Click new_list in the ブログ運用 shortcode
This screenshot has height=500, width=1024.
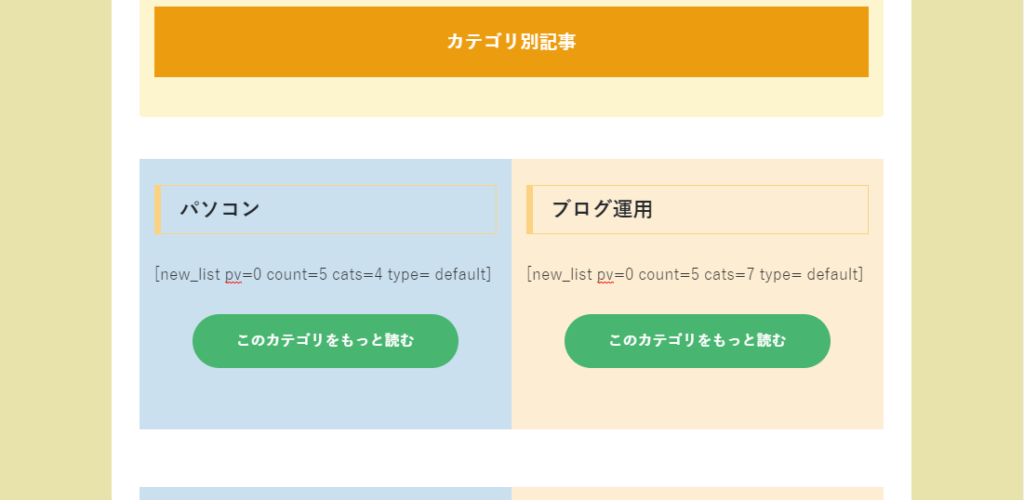563,274
